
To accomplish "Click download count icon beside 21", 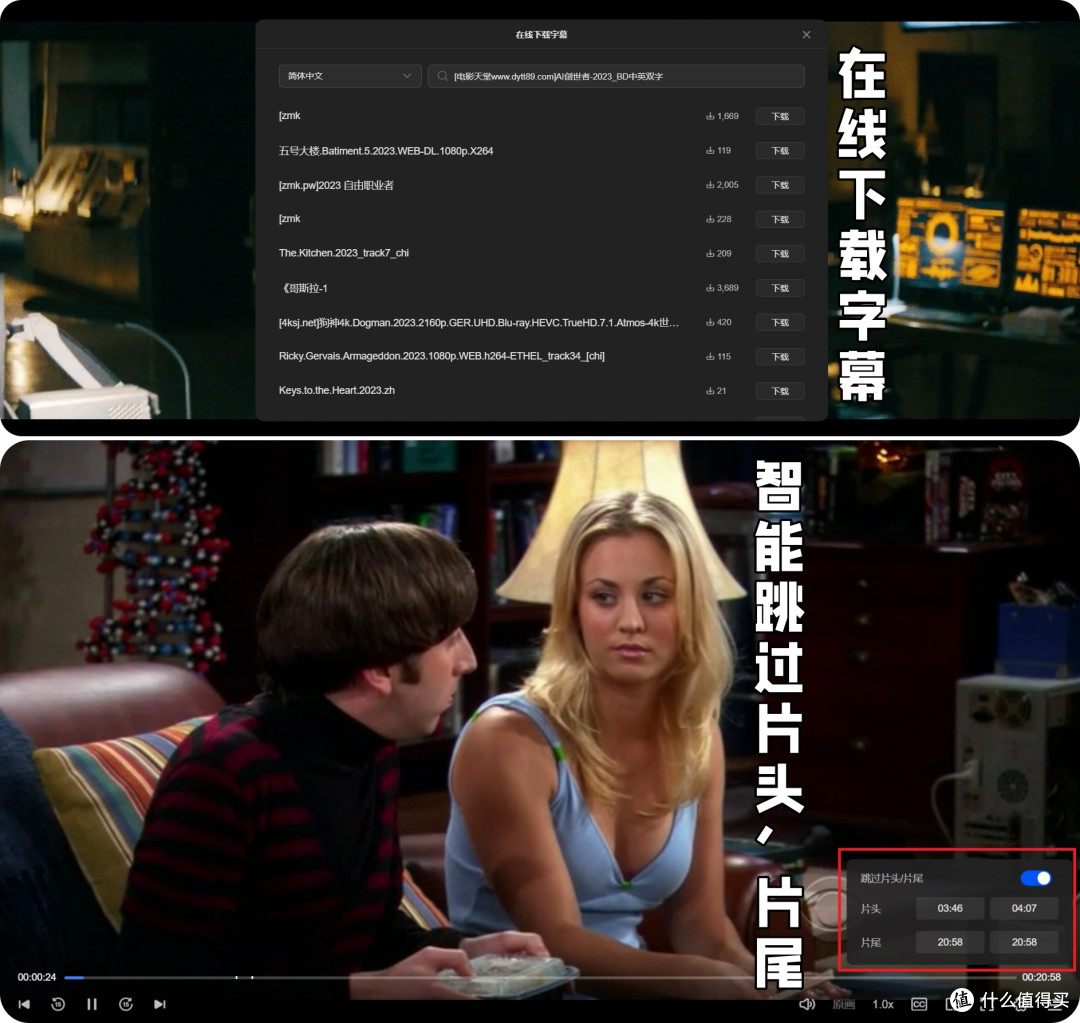I will pyautogui.click(x=709, y=391).
